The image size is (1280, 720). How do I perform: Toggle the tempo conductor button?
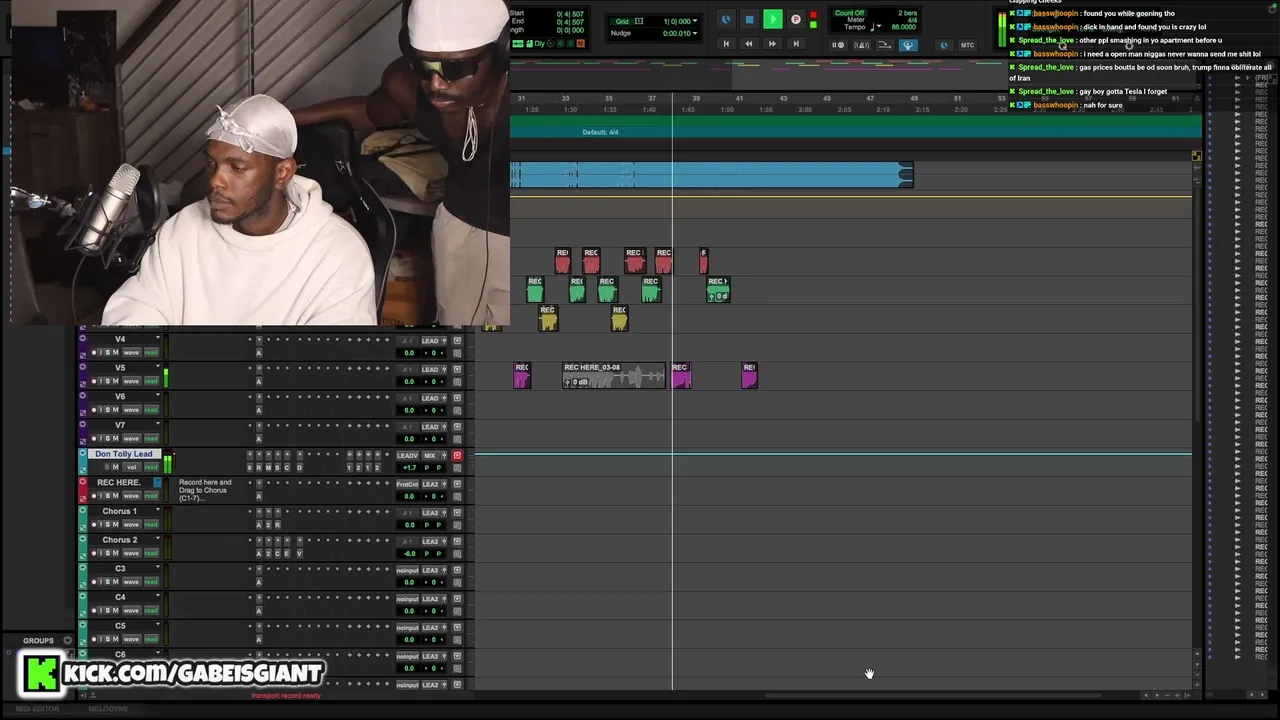(x=908, y=45)
